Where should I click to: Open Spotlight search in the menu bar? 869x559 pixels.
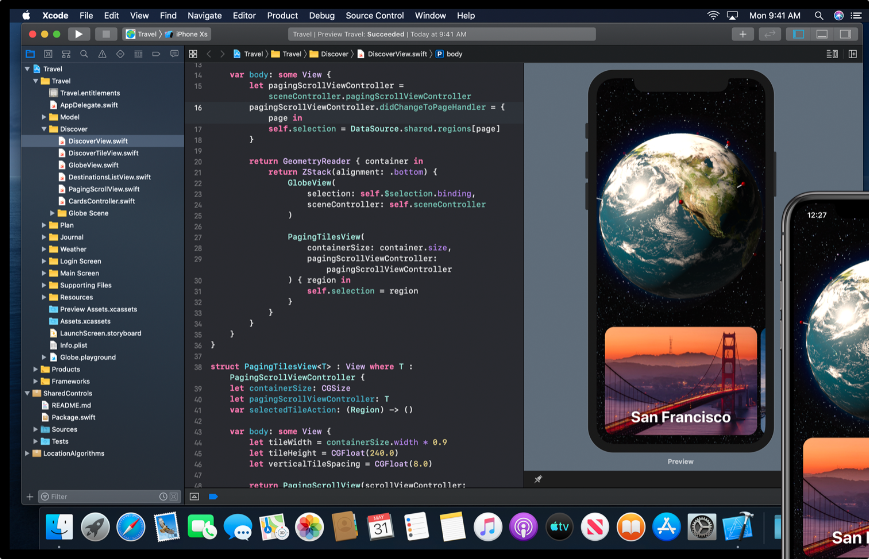(x=819, y=16)
